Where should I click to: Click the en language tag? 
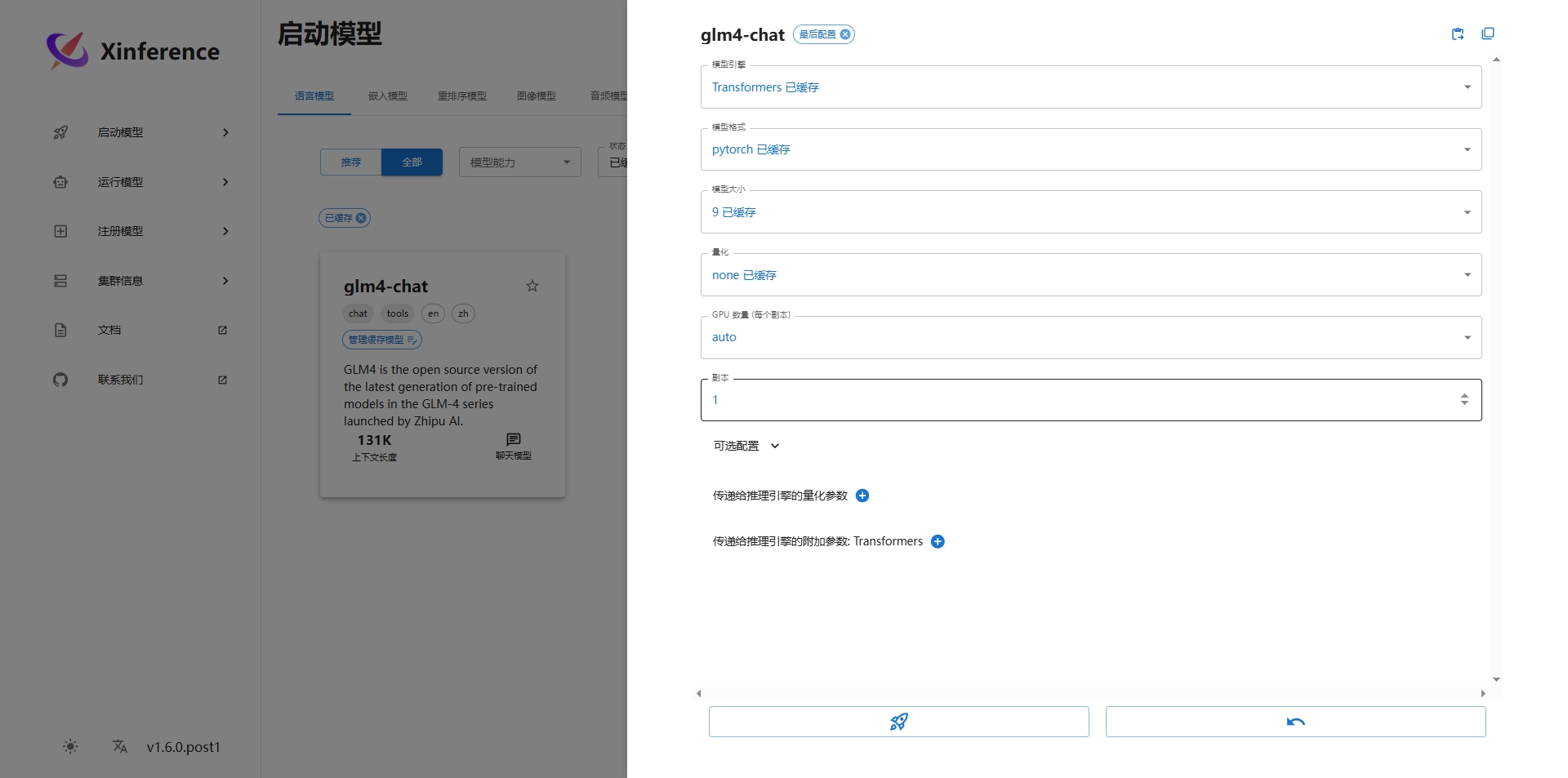coord(434,313)
